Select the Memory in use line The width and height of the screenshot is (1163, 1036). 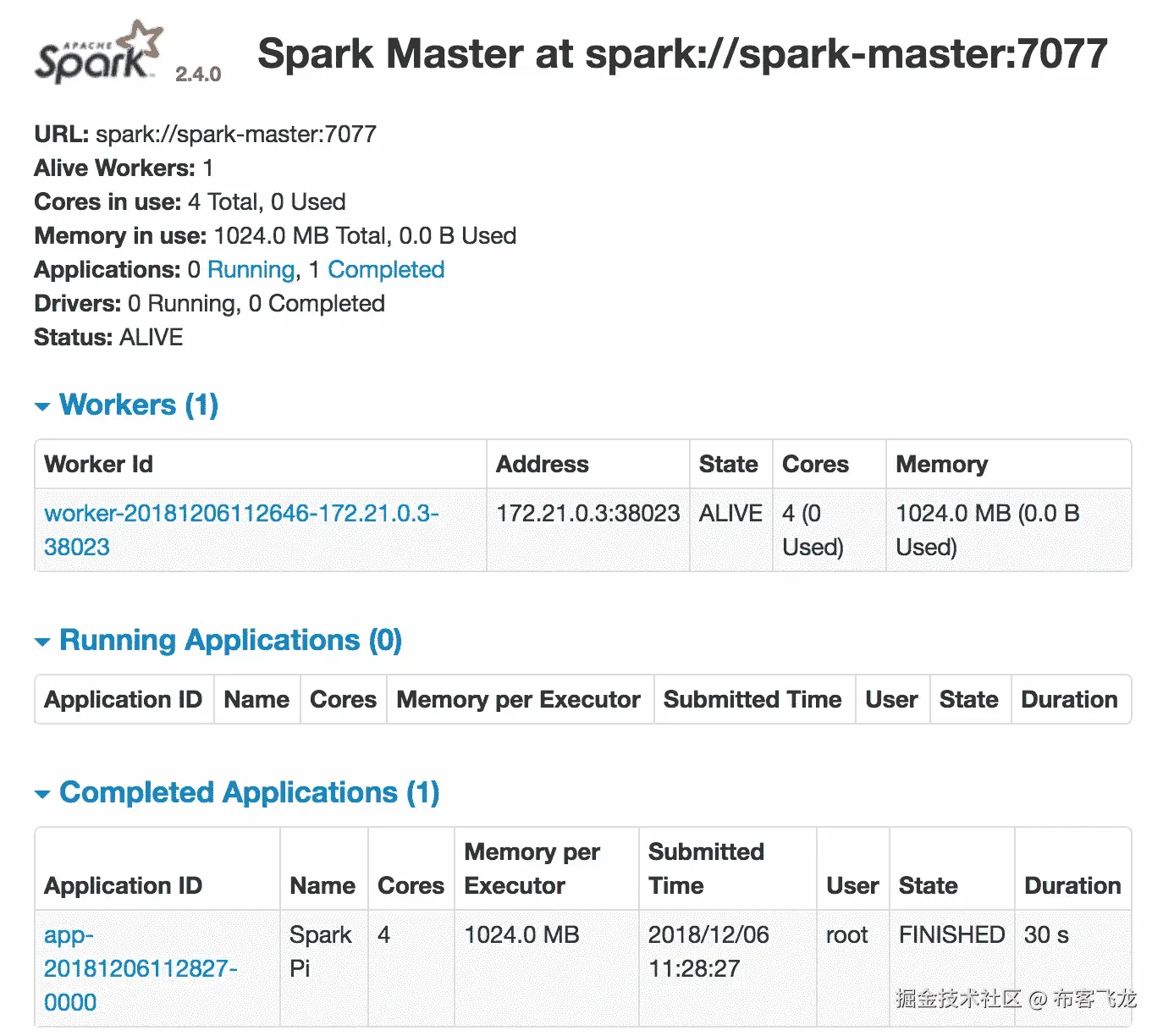tap(275, 235)
